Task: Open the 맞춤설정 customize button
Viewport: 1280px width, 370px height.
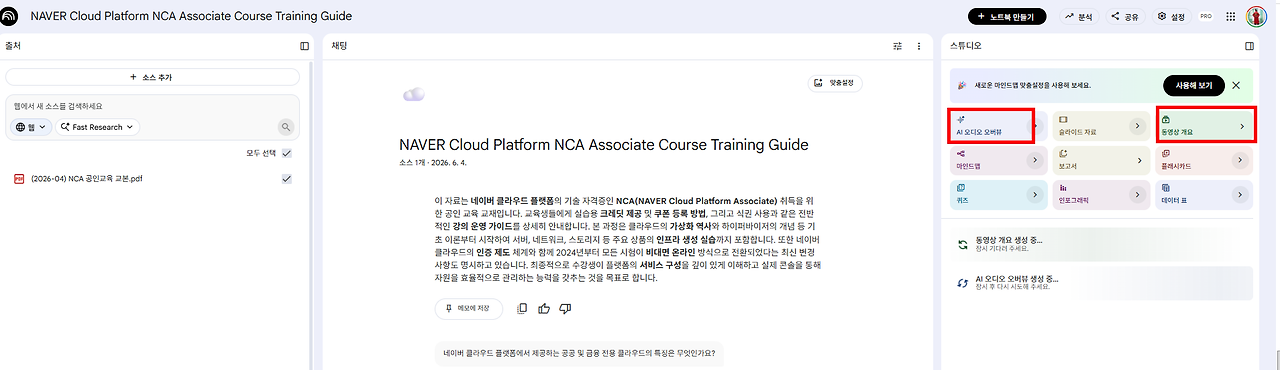Action: point(835,83)
